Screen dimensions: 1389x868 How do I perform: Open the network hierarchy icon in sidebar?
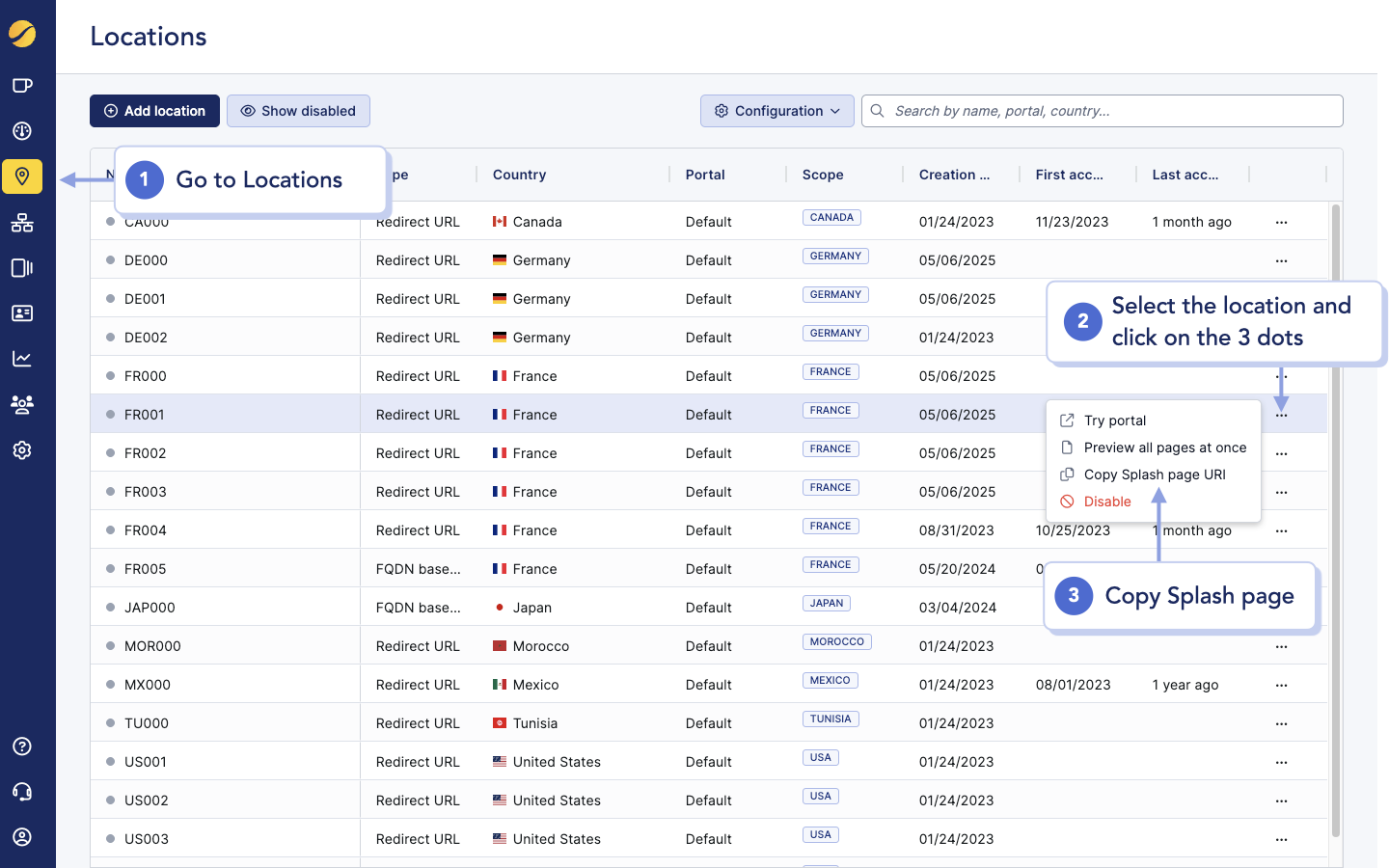[22, 223]
